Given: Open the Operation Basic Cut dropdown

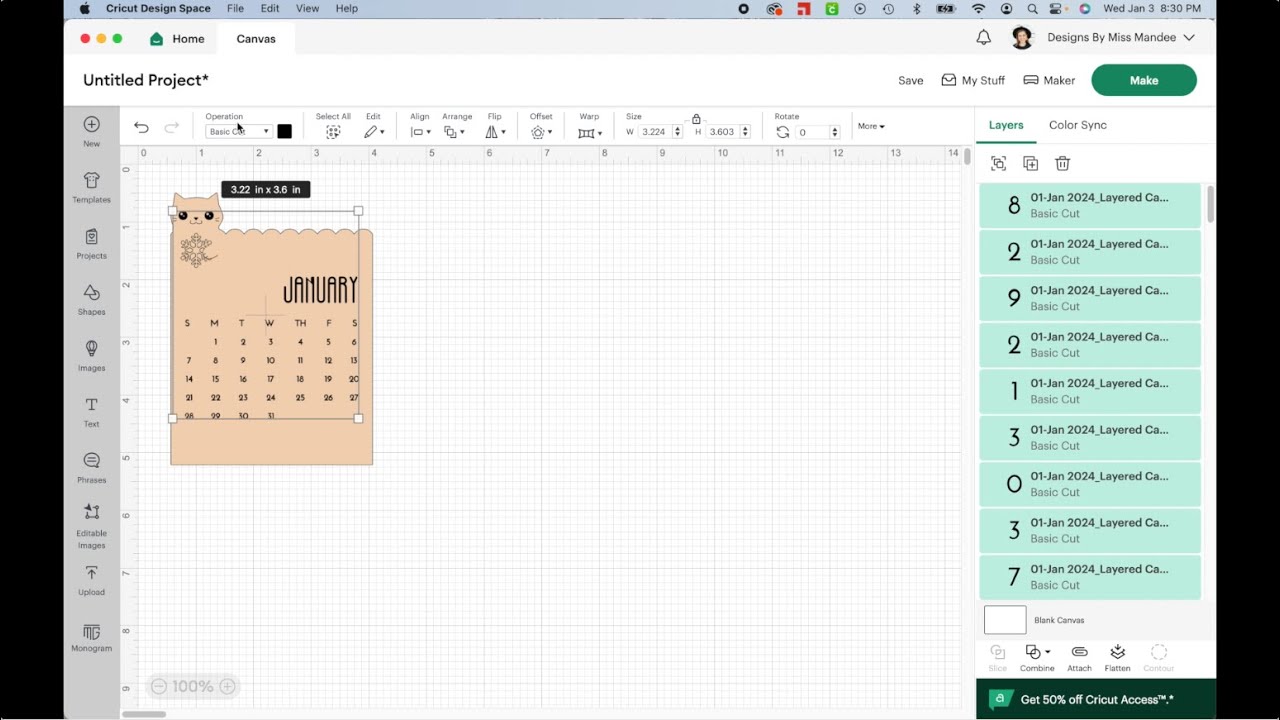Looking at the screenshot, I should [x=238, y=132].
